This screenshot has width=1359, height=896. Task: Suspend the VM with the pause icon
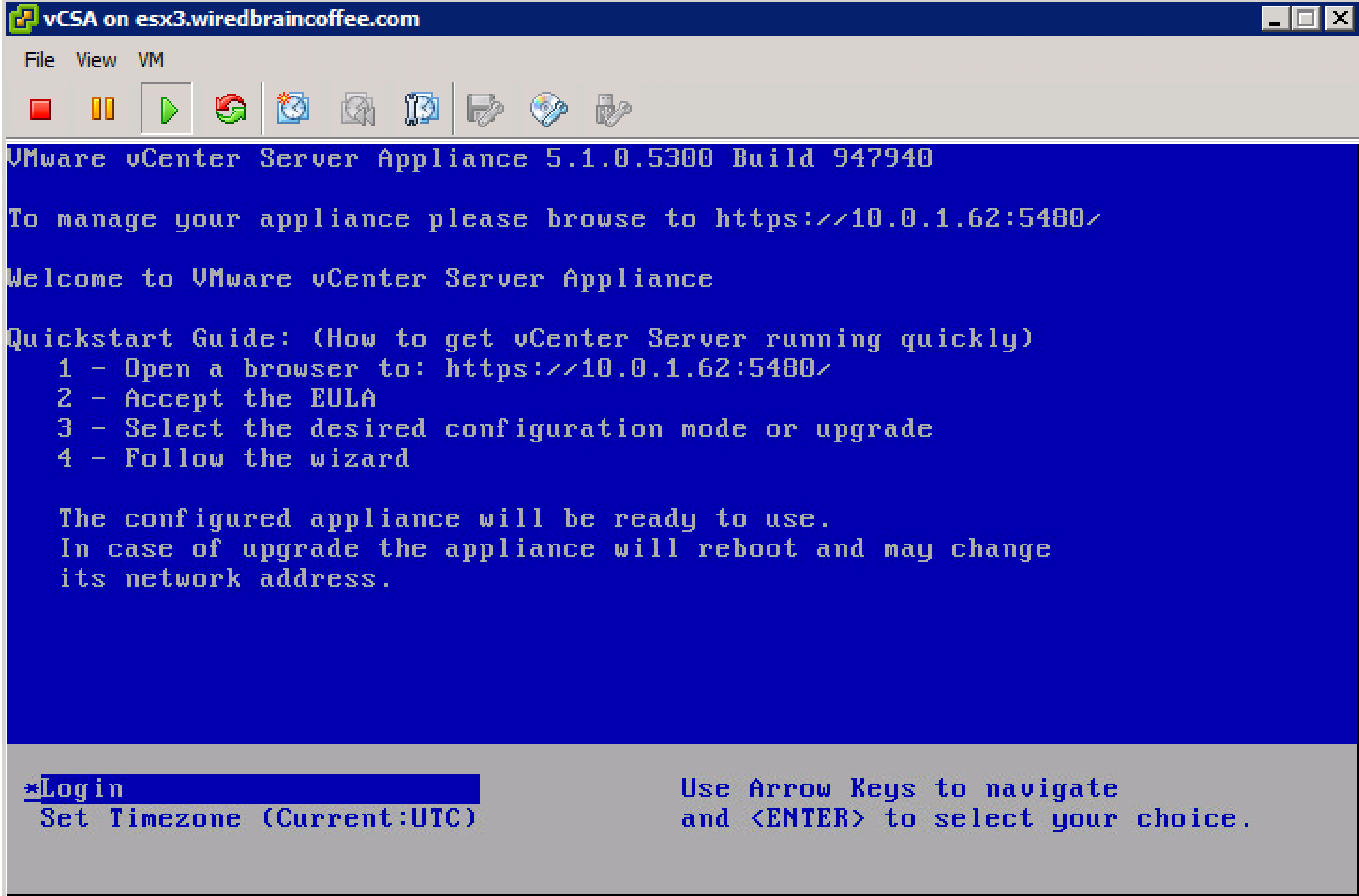coord(103,110)
